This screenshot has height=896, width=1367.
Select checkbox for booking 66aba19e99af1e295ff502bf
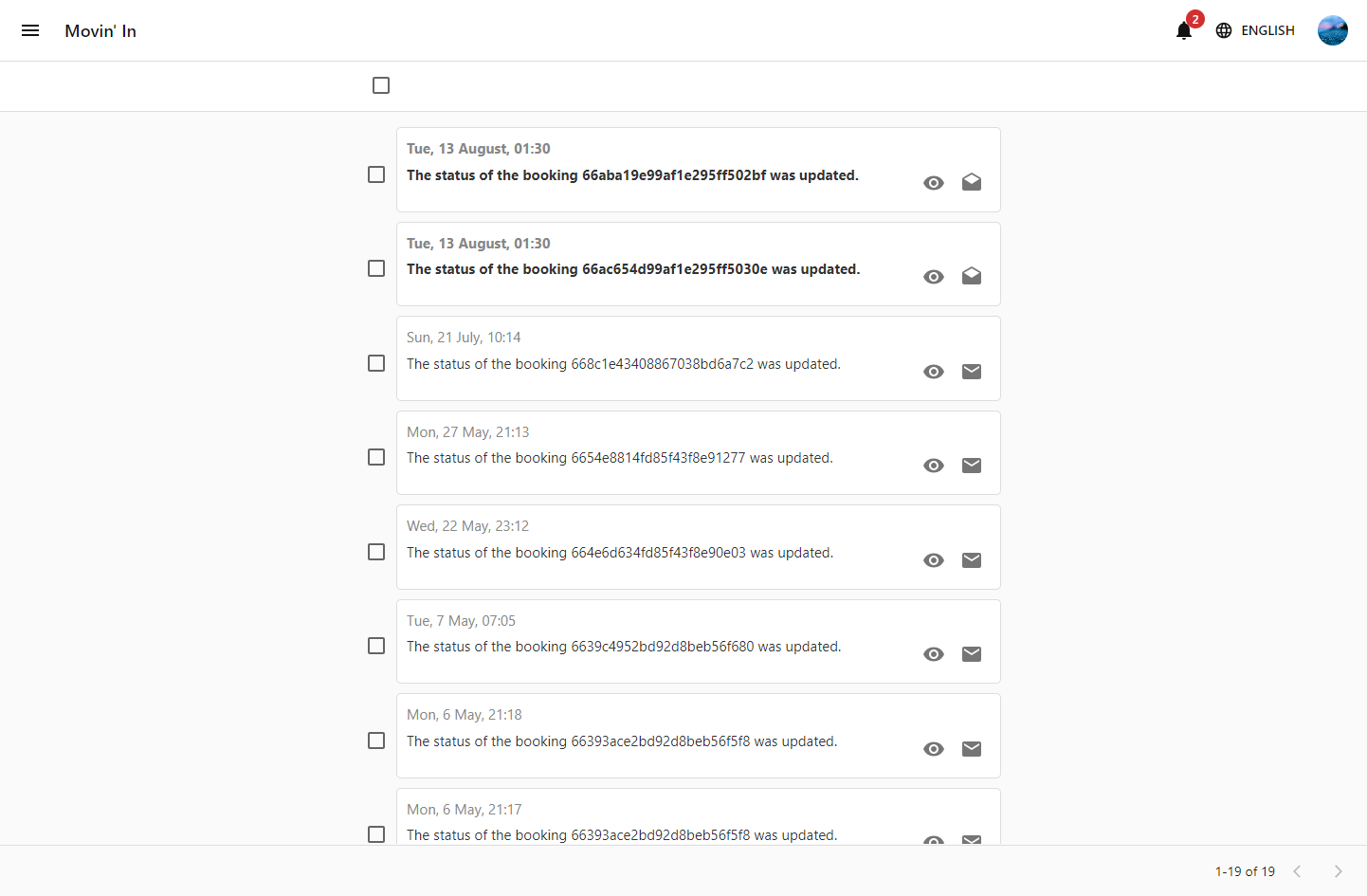376,174
